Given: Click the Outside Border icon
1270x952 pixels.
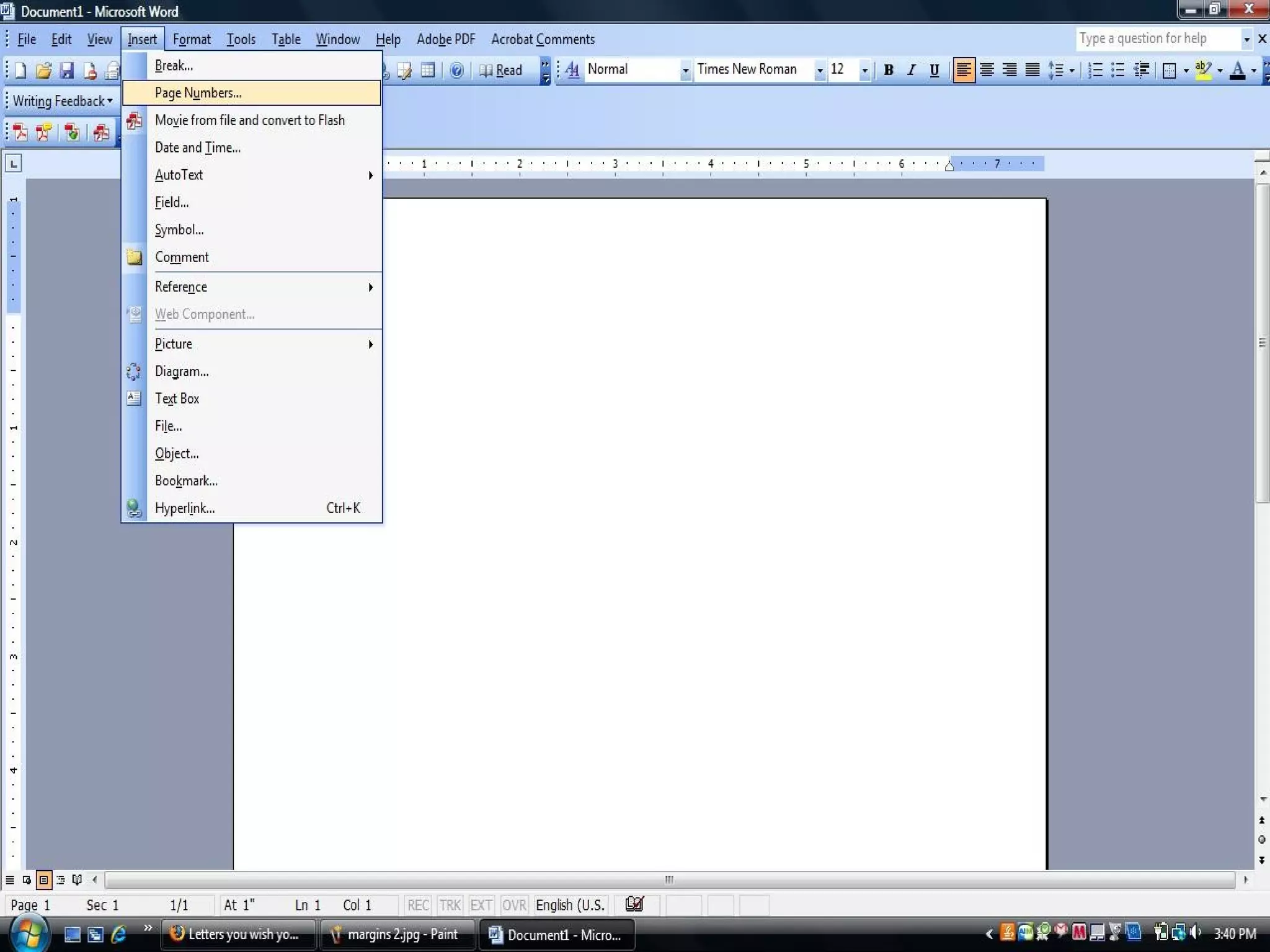Looking at the screenshot, I should pyautogui.click(x=1170, y=70).
